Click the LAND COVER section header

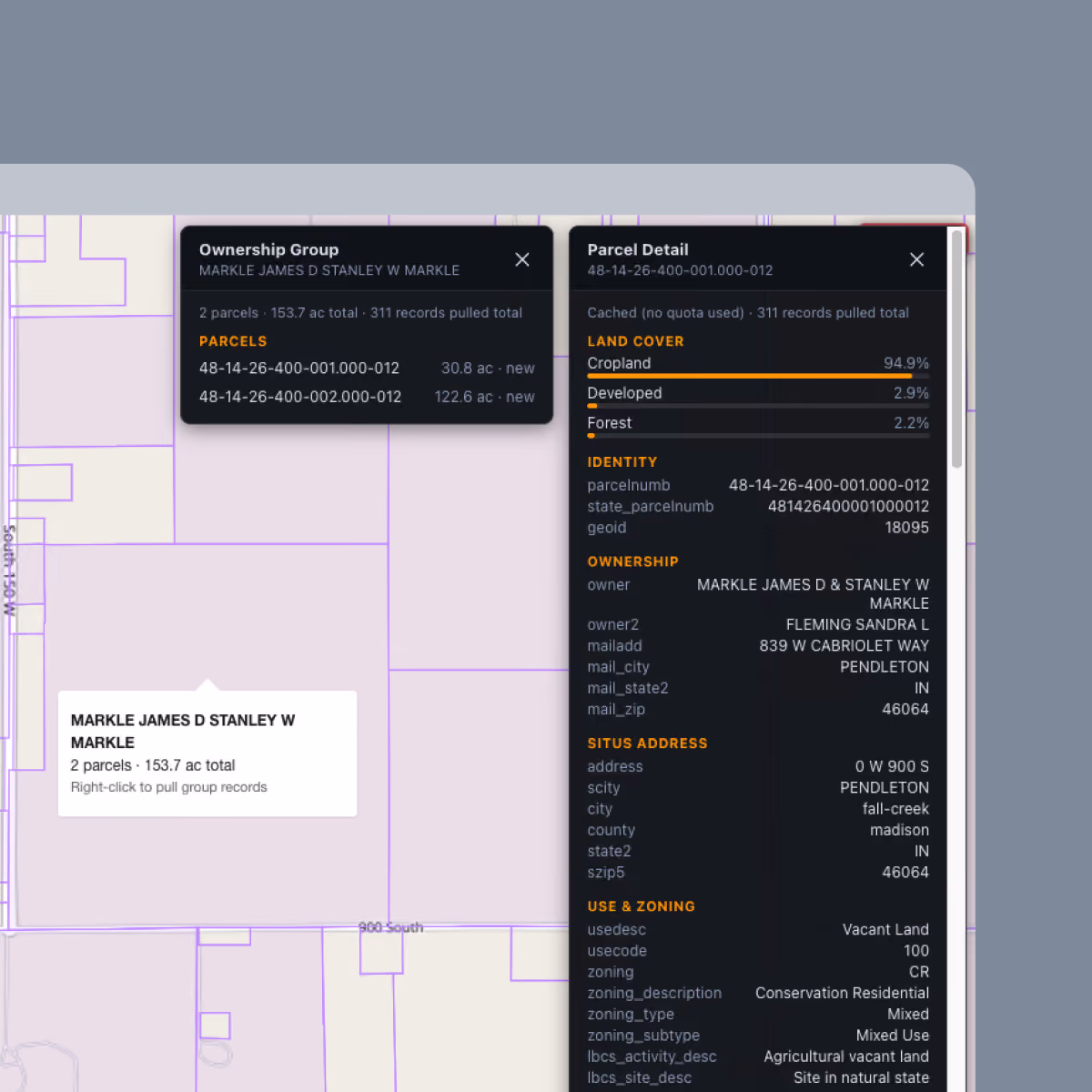click(x=635, y=341)
